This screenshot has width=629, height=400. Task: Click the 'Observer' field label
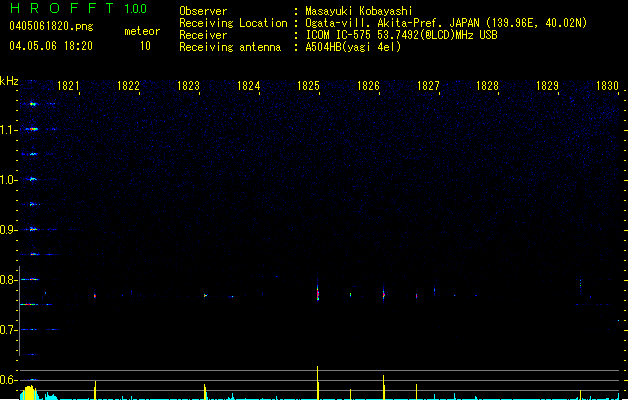click(x=203, y=11)
